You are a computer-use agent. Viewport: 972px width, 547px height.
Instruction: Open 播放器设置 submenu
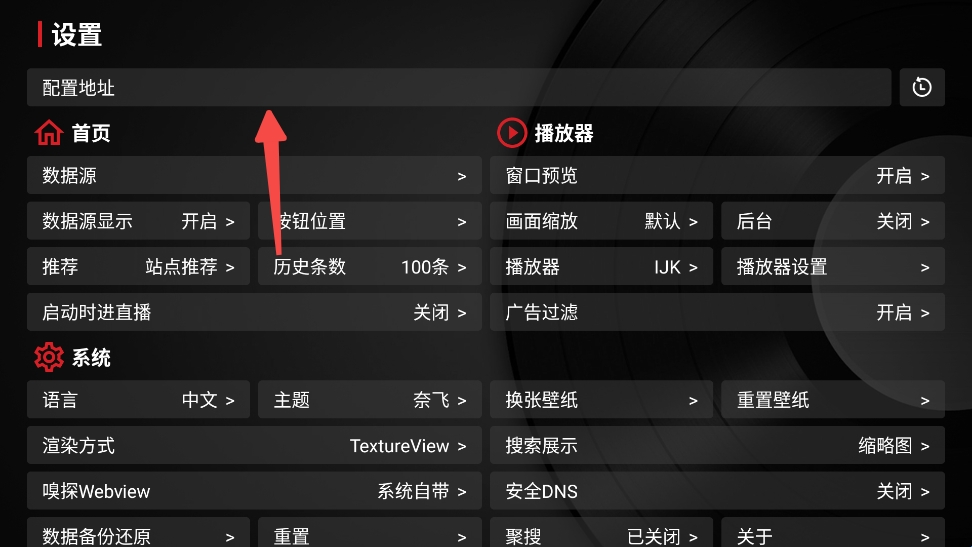pos(833,267)
